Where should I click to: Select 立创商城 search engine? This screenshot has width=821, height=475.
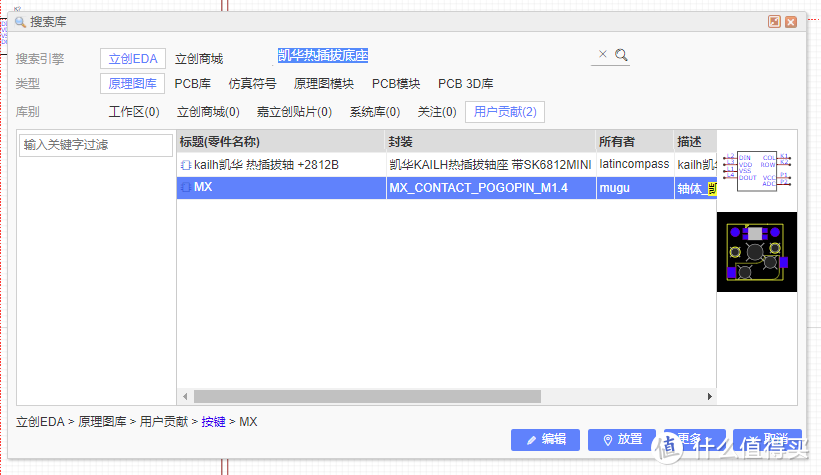click(x=199, y=59)
